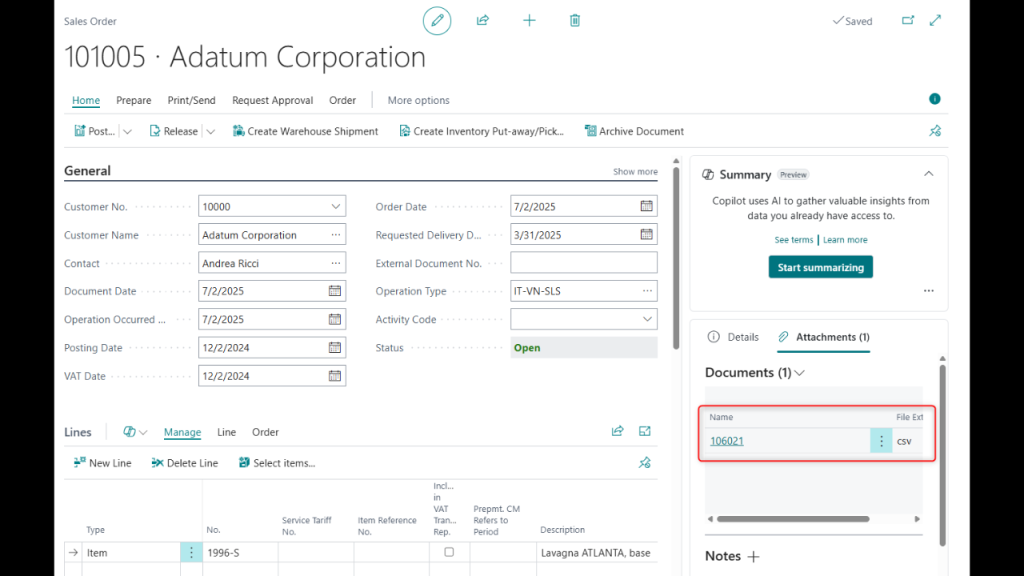
Task: Open order in new window icon
Action: coord(908,20)
